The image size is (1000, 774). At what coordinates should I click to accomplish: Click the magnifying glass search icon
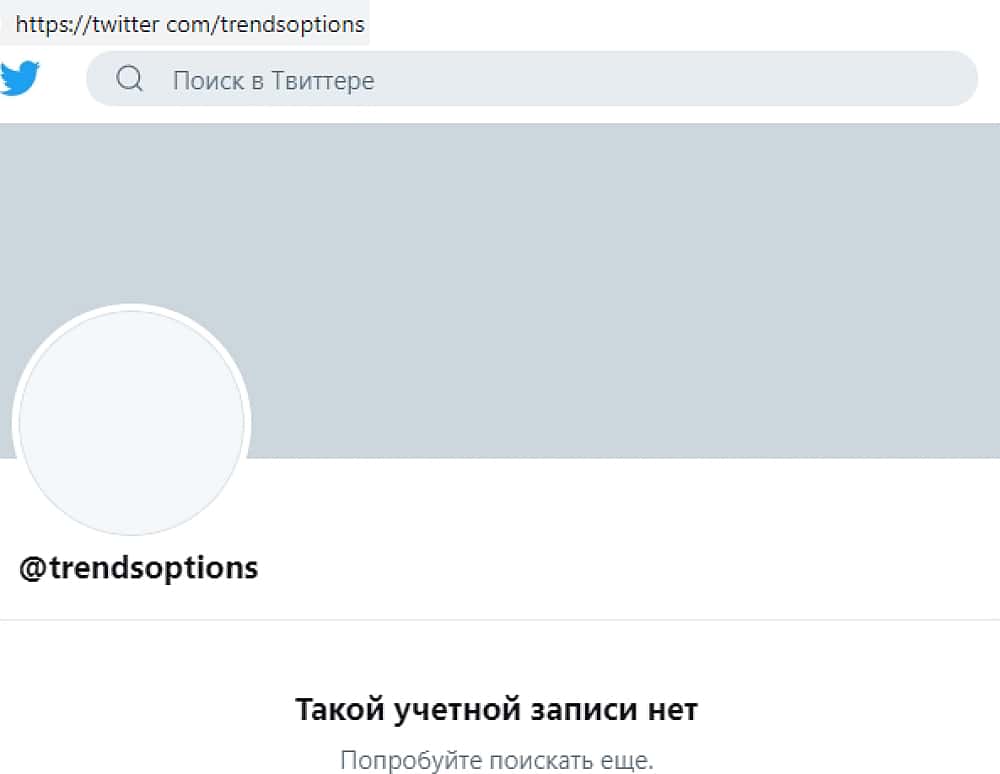pyautogui.click(x=130, y=79)
